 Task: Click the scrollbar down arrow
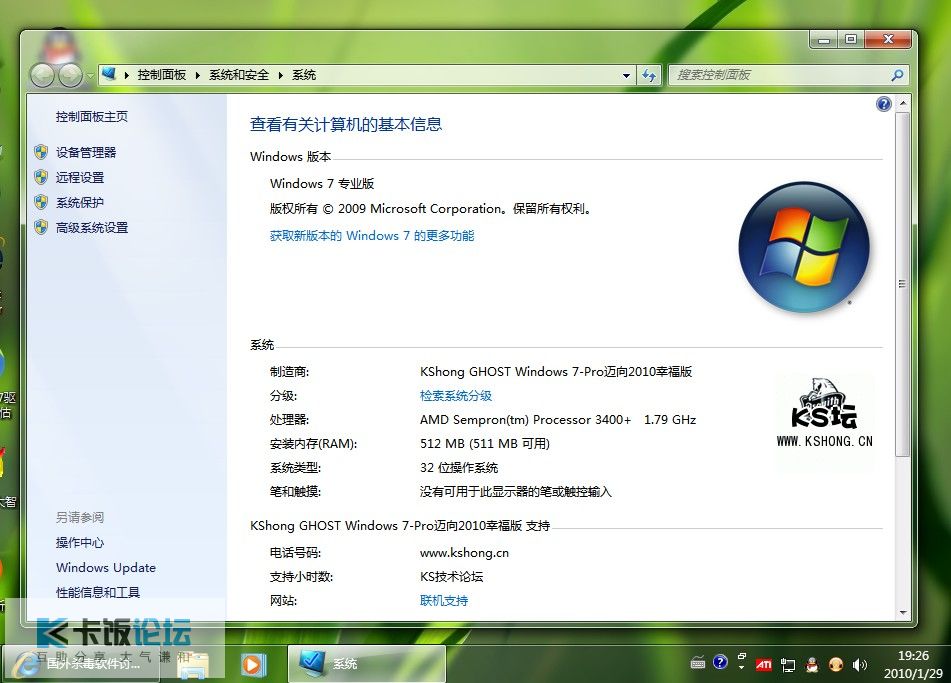(x=902, y=613)
